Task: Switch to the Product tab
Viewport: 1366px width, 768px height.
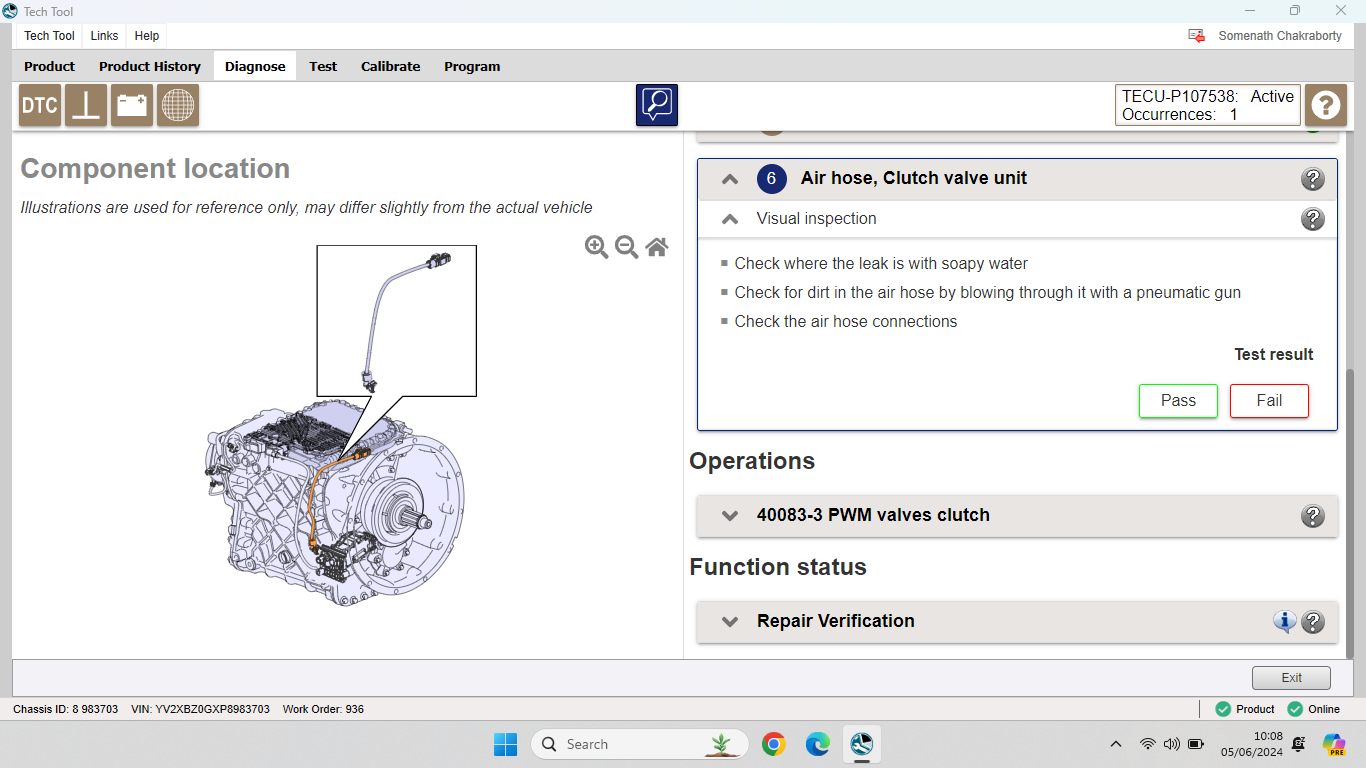Action: 50,66
